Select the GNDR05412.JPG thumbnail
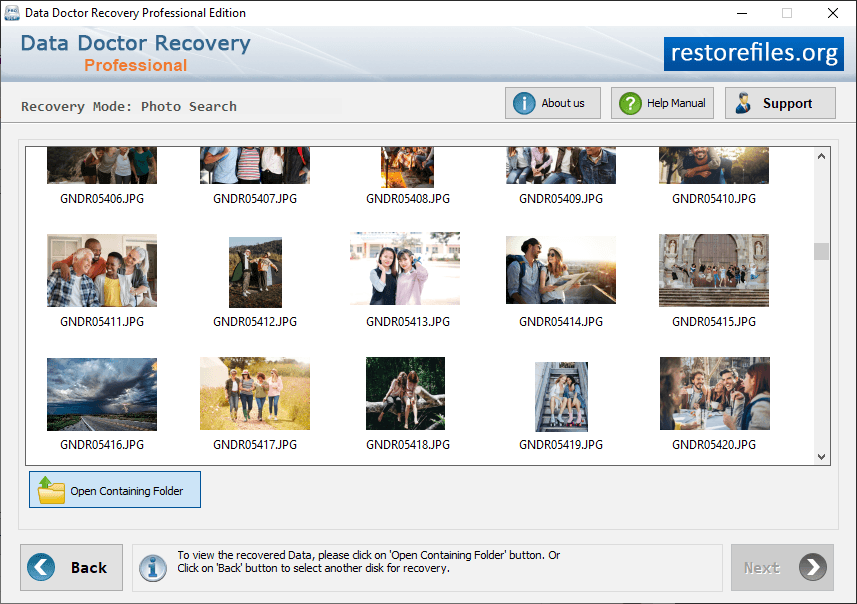 pyautogui.click(x=255, y=272)
